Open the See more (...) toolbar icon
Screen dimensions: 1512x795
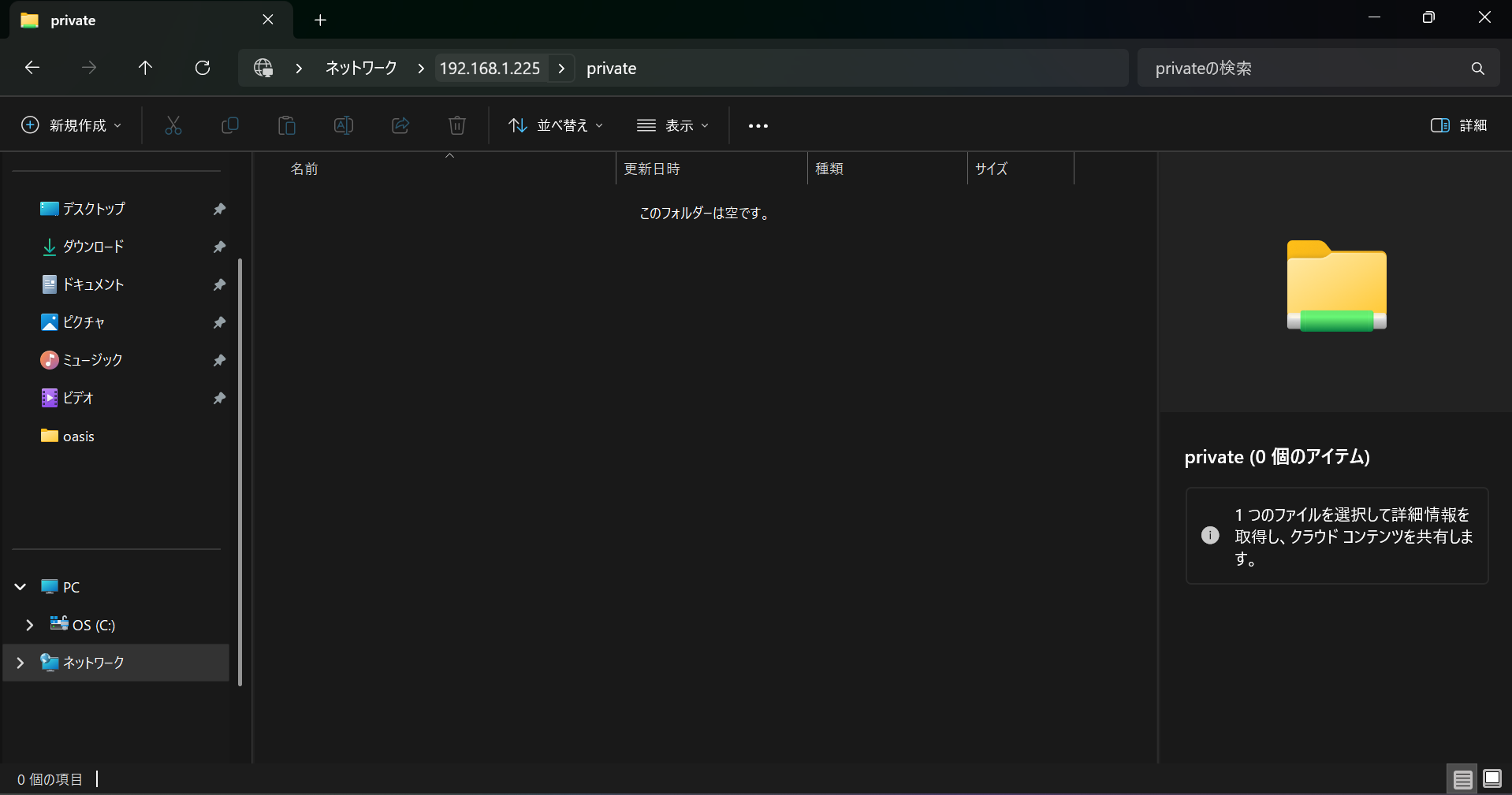pyautogui.click(x=758, y=125)
